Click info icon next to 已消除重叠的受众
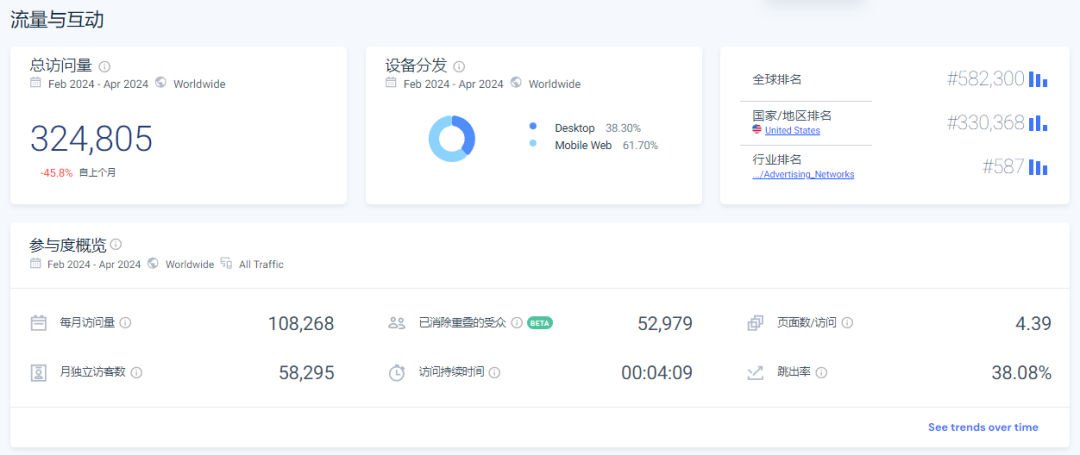1080x455 pixels. [x=517, y=323]
